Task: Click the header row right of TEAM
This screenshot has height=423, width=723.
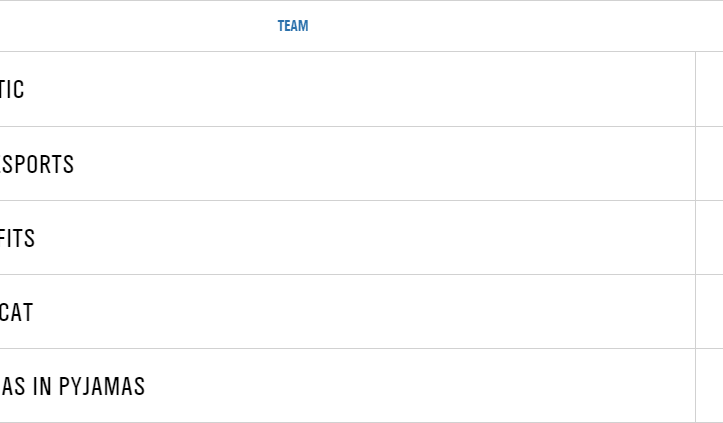Action: [500, 26]
